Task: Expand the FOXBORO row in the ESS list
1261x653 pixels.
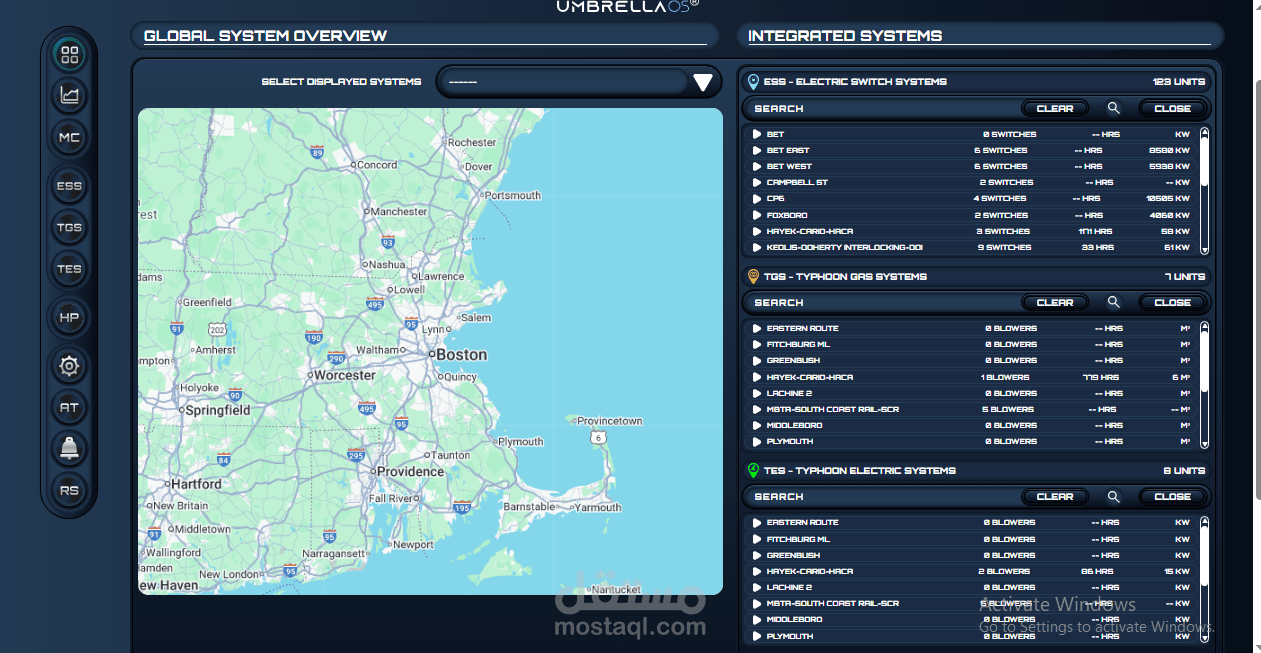Action: [758, 215]
